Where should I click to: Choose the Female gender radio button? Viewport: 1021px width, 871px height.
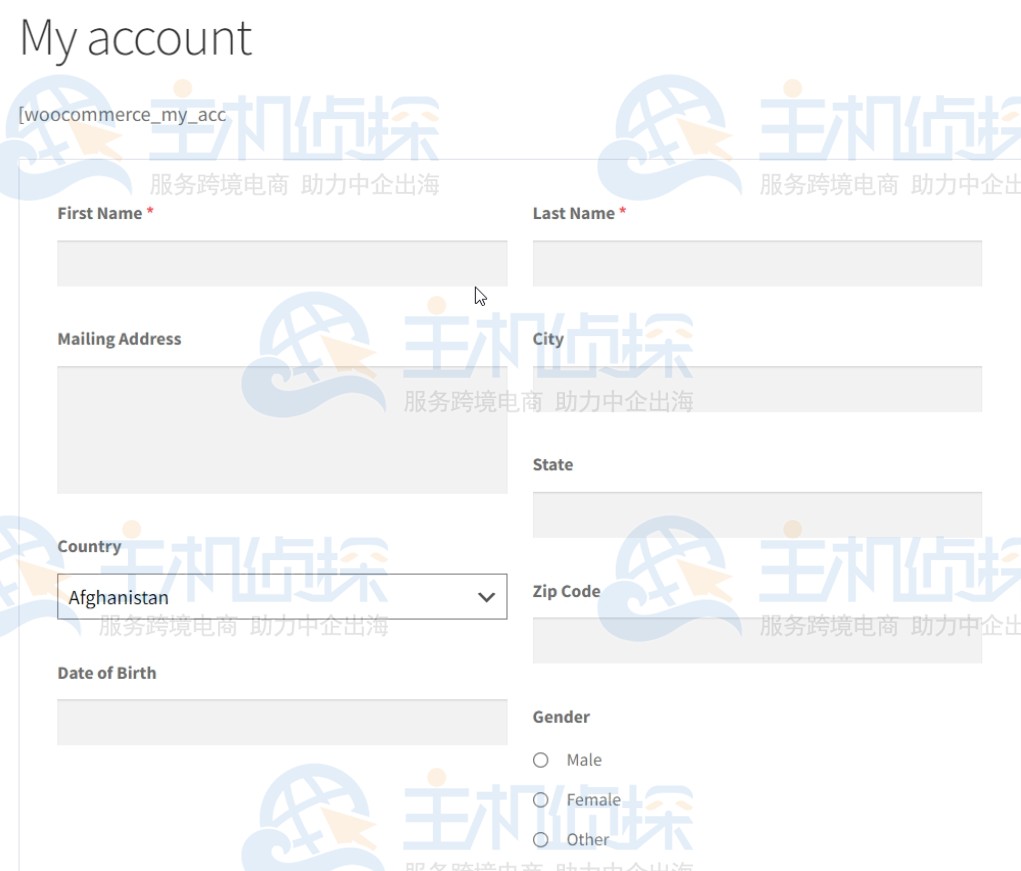541,800
